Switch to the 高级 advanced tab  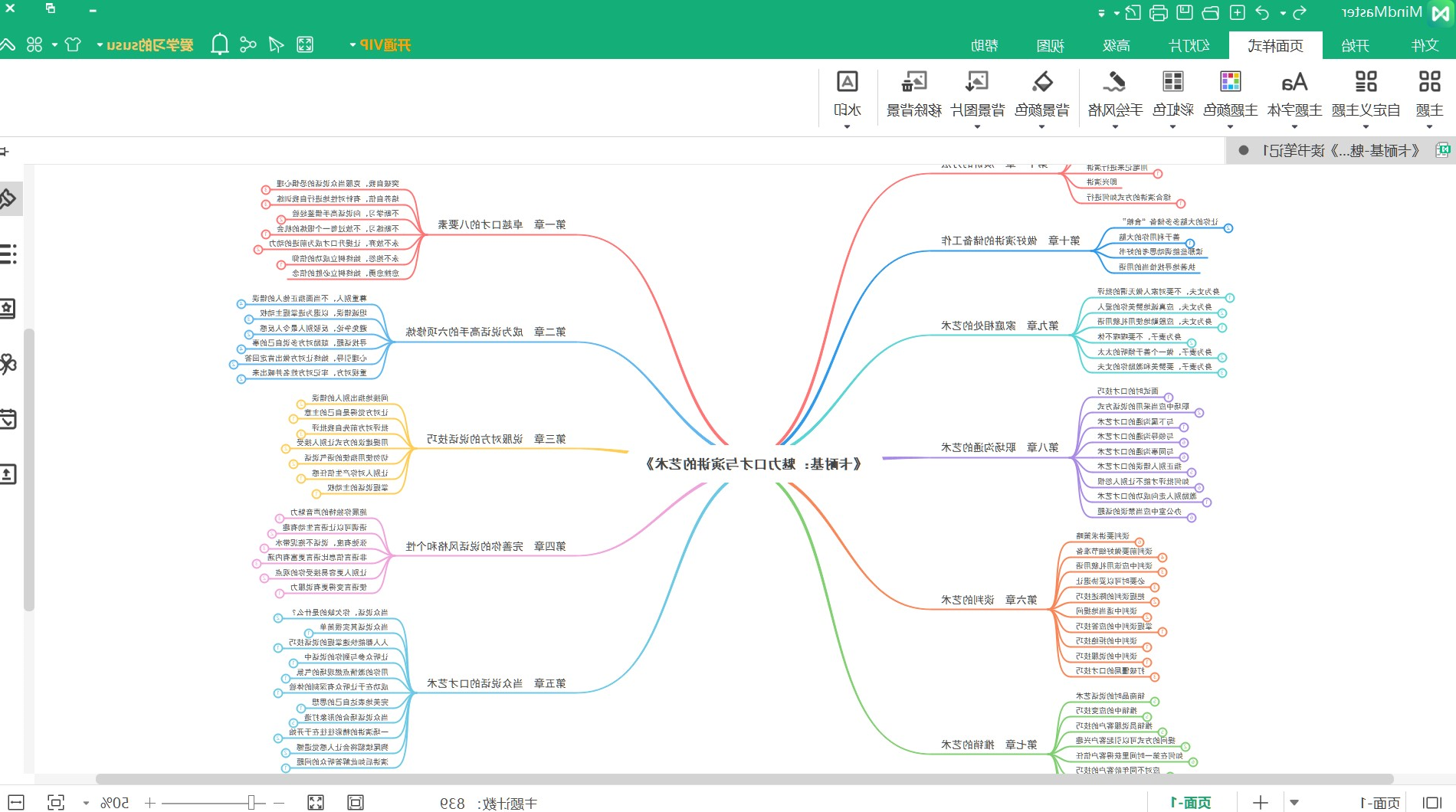click(x=1116, y=45)
